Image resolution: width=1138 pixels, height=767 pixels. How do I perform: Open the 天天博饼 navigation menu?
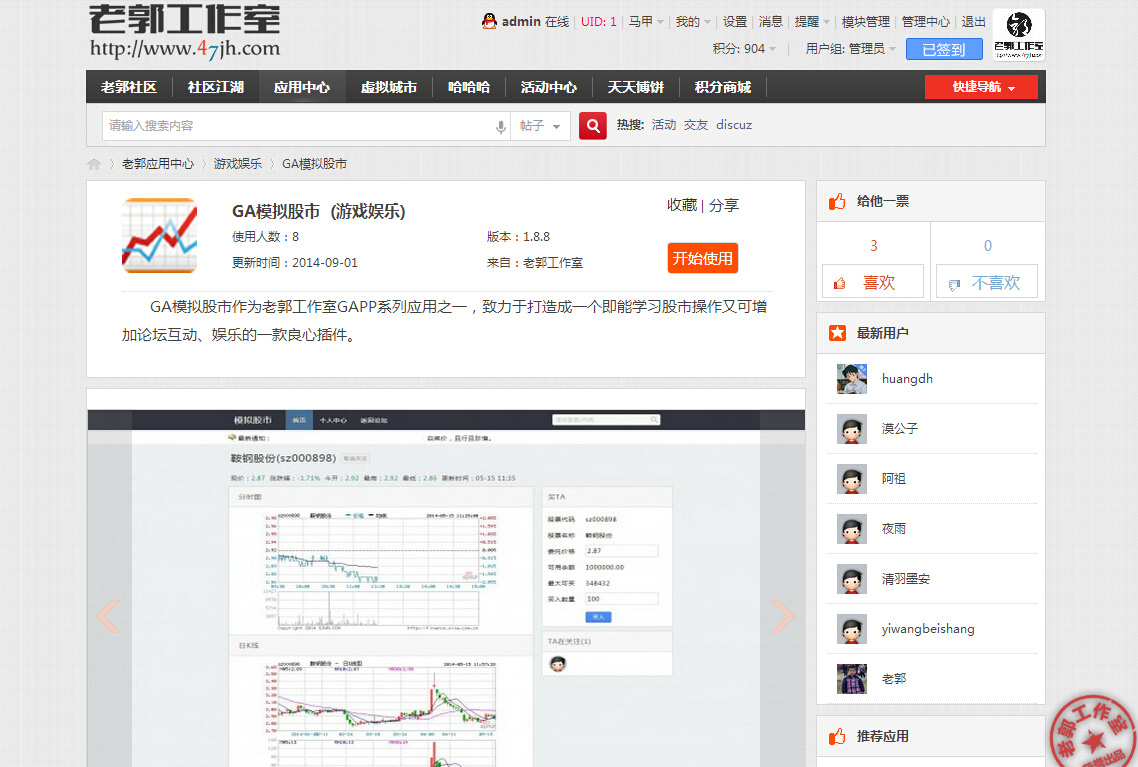636,87
